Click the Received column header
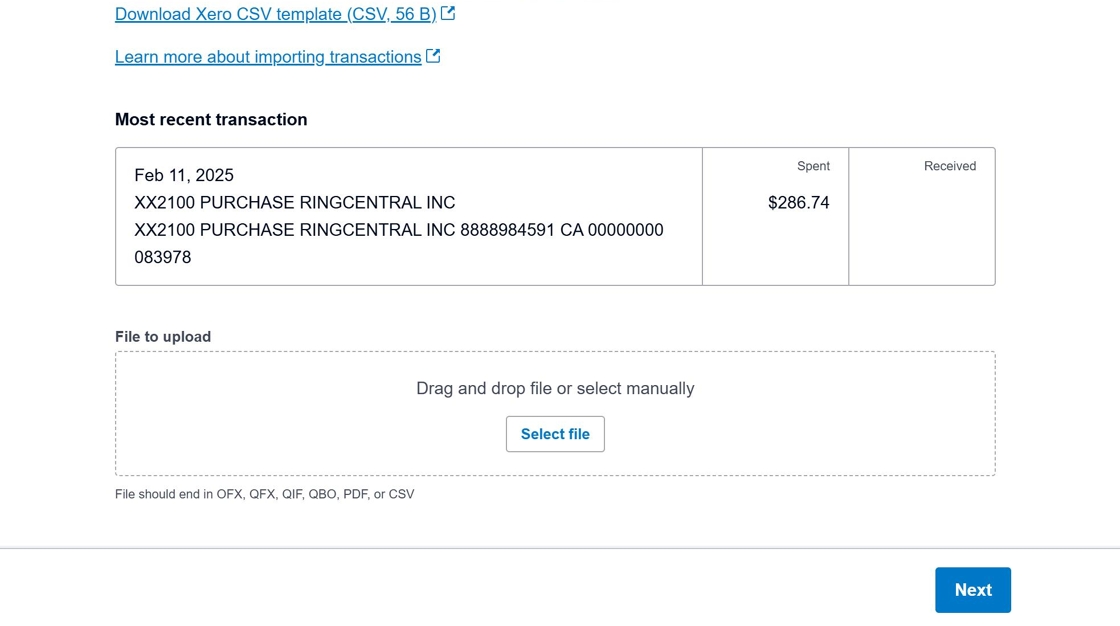Viewport: 1120px width, 626px height. click(x=949, y=166)
